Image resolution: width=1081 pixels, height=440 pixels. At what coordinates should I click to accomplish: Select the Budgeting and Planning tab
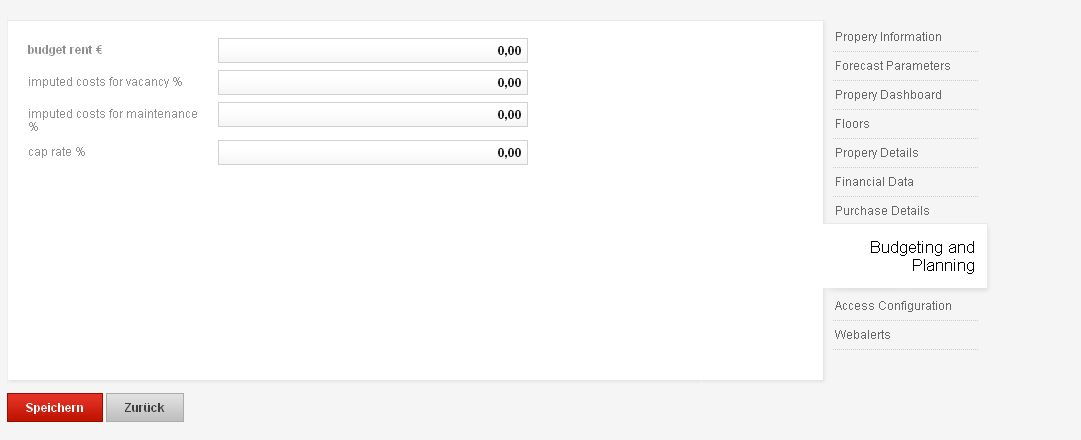(x=922, y=256)
